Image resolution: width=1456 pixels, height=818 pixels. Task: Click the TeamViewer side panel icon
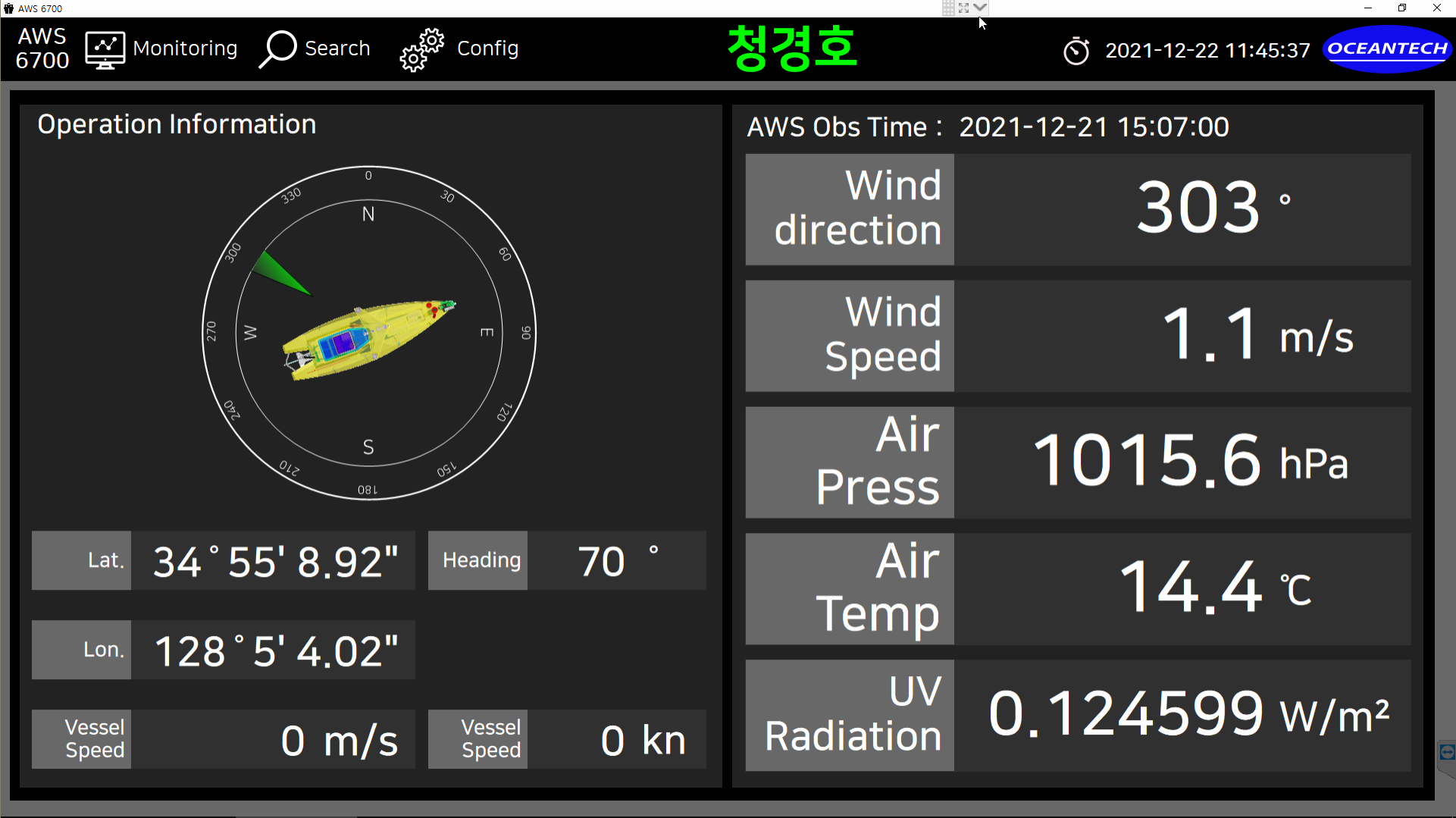(x=1446, y=752)
